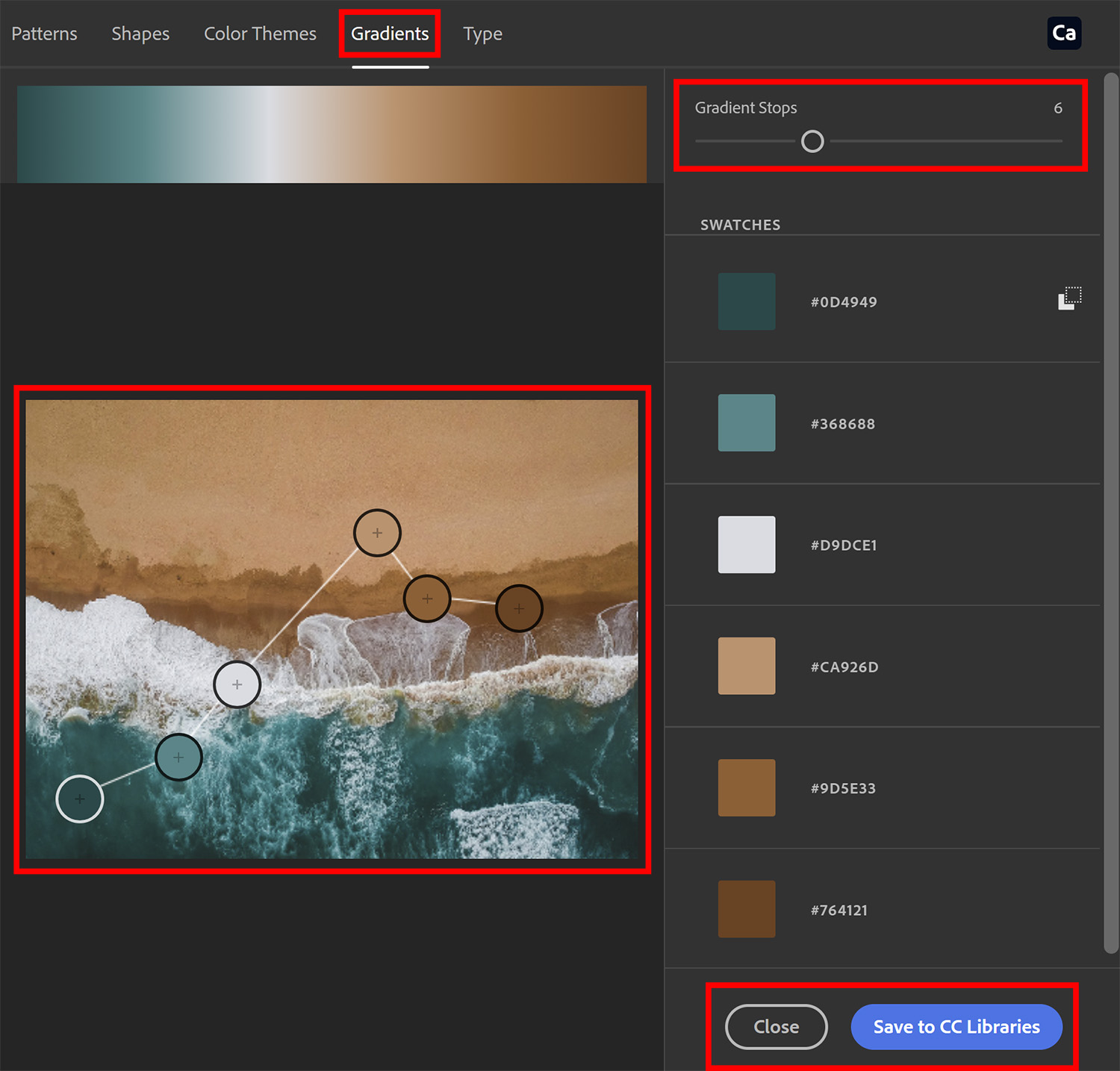1120x1071 pixels.
Task: Adjust the Gradient Stops slider handle
Action: 812,141
